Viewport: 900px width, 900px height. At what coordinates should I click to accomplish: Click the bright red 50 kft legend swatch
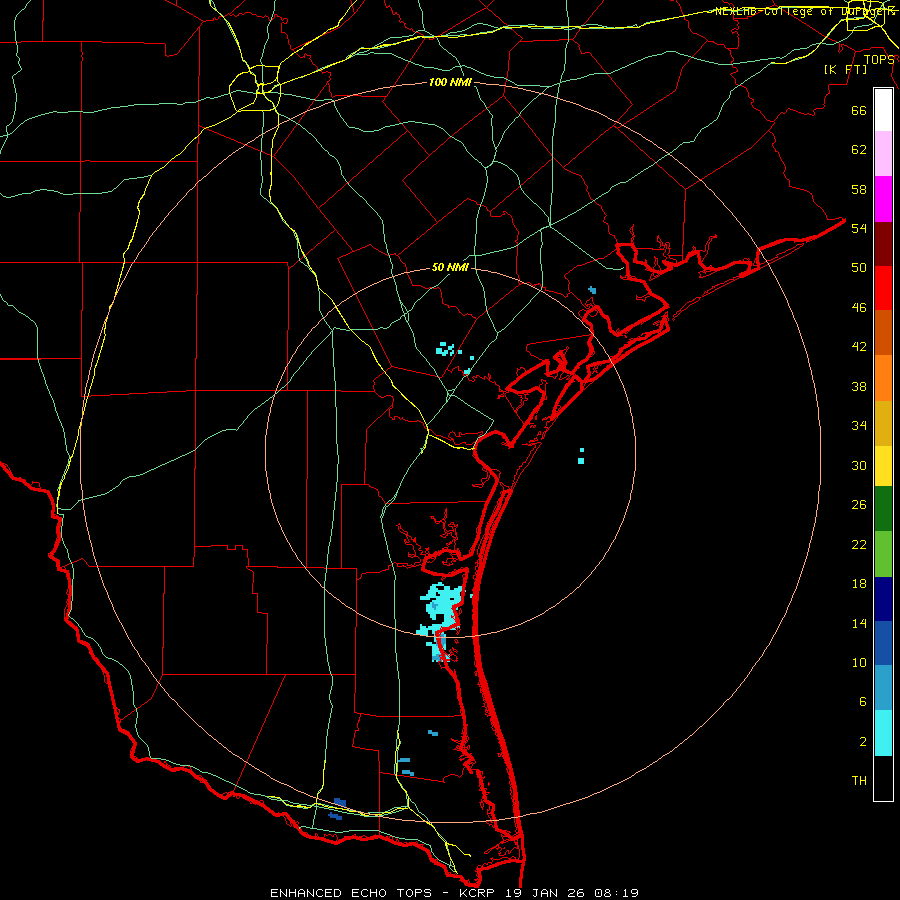coord(883,289)
